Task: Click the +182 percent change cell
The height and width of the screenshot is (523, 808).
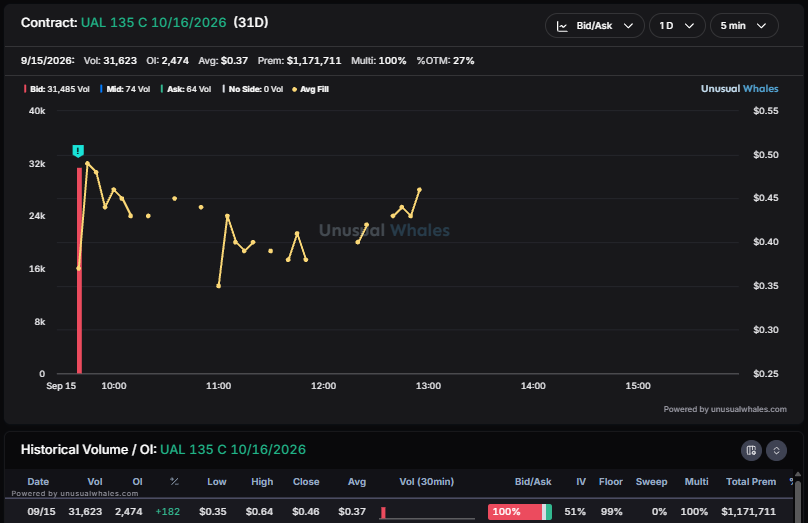Action: [167, 512]
